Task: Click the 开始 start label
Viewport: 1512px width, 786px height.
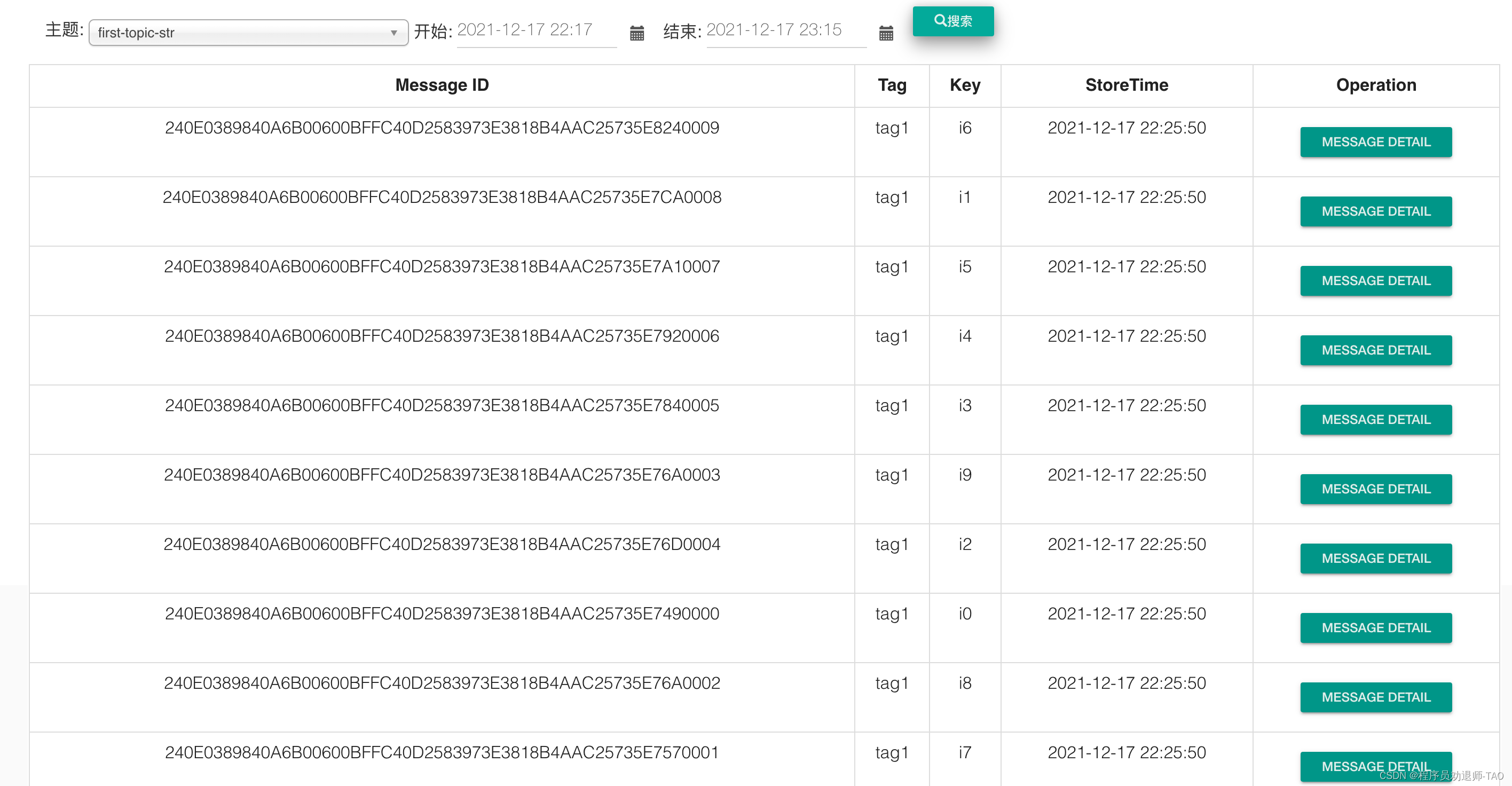Action: pos(433,32)
